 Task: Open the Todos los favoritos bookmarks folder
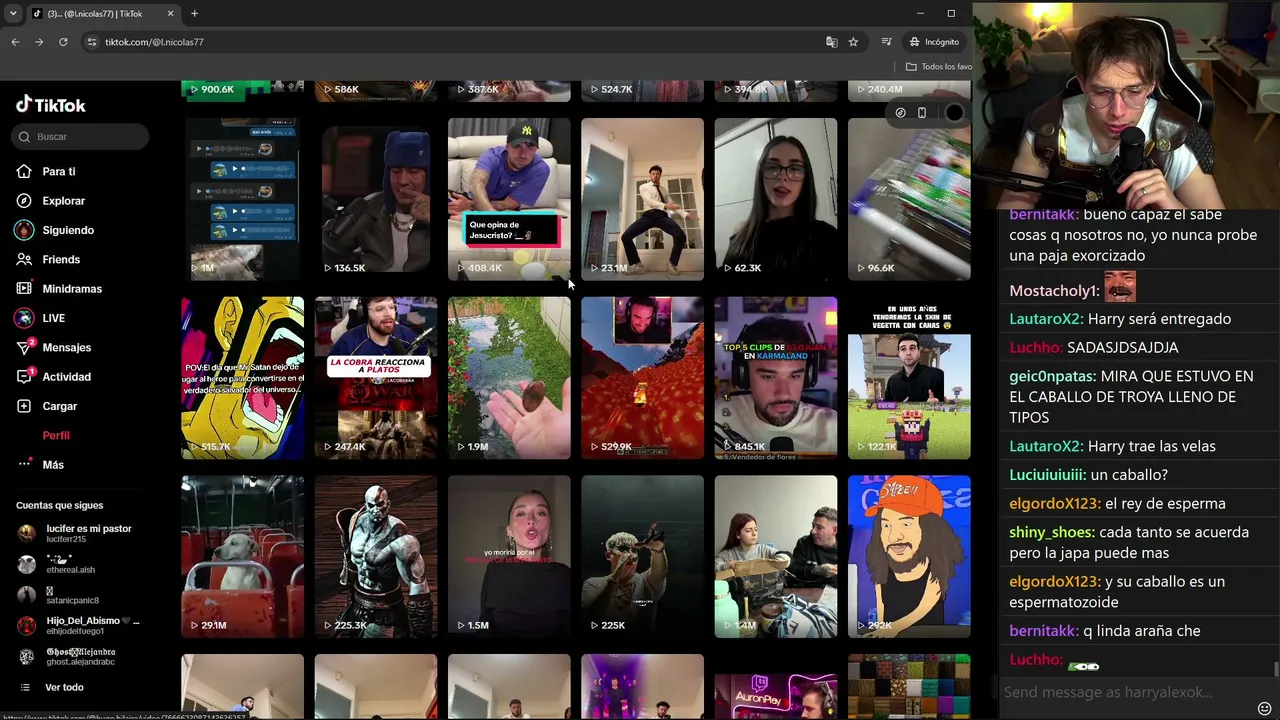tap(938, 67)
